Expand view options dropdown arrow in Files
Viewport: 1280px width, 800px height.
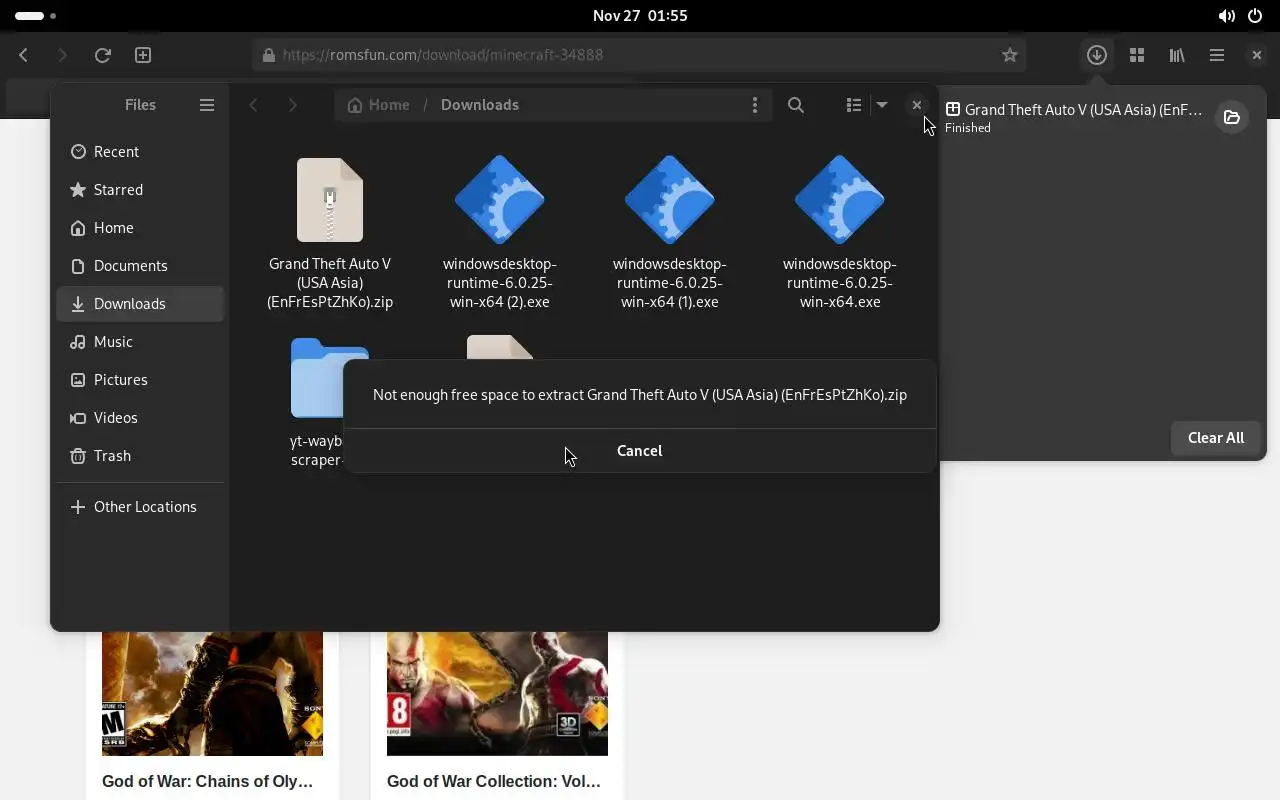[882, 105]
